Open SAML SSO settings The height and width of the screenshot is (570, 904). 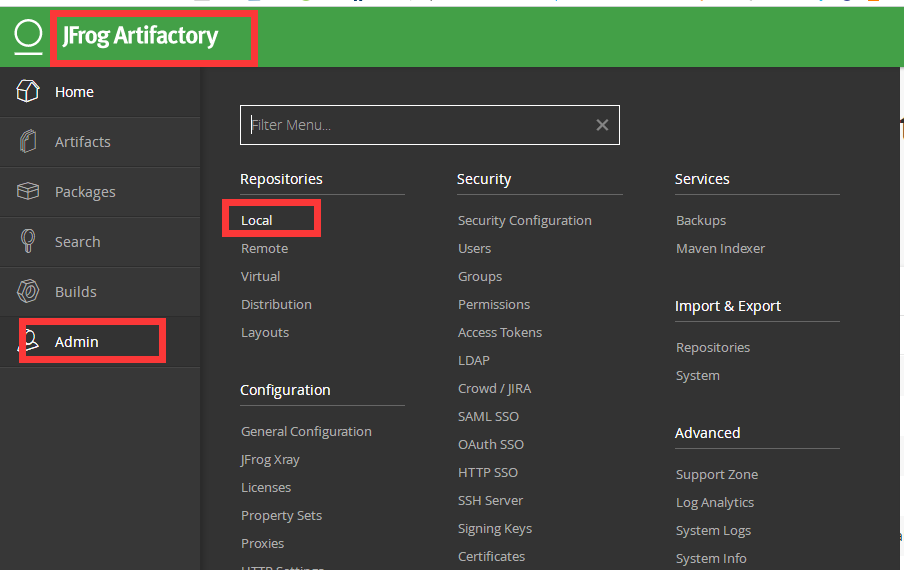point(488,416)
